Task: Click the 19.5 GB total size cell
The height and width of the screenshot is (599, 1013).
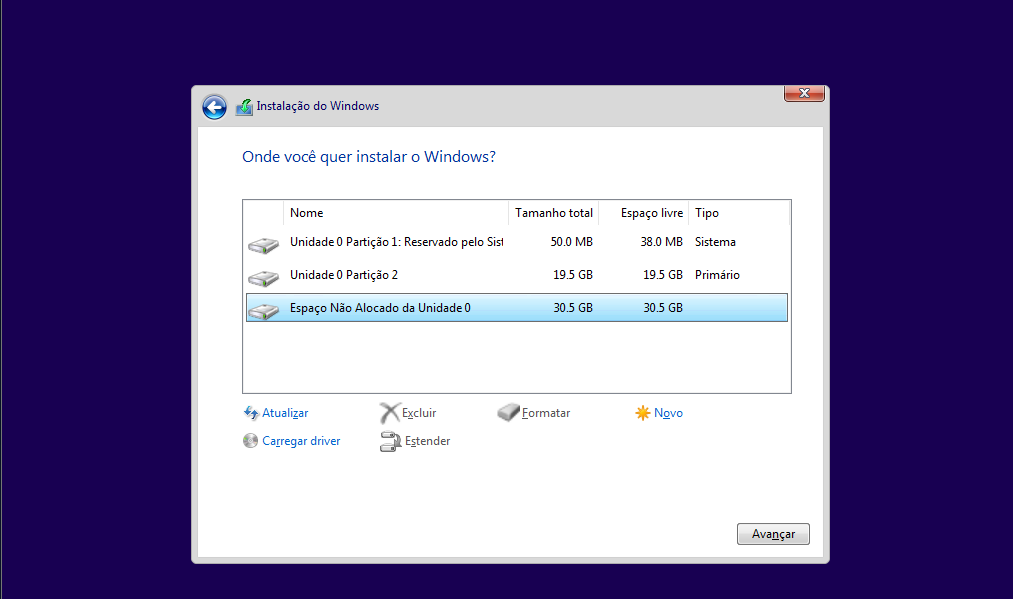Action: tap(573, 275)
